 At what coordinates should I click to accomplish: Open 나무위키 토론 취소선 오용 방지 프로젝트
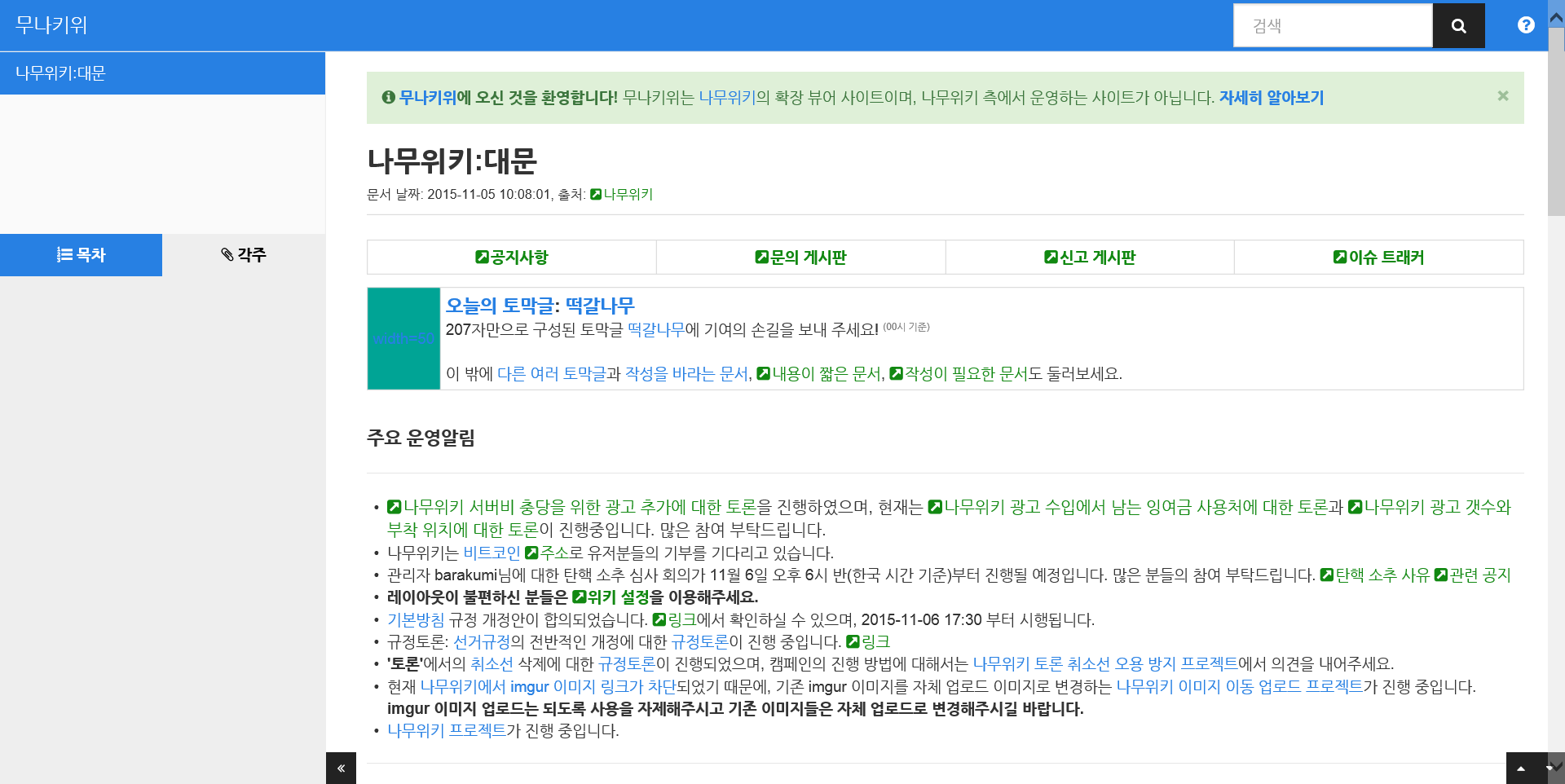1105,663
